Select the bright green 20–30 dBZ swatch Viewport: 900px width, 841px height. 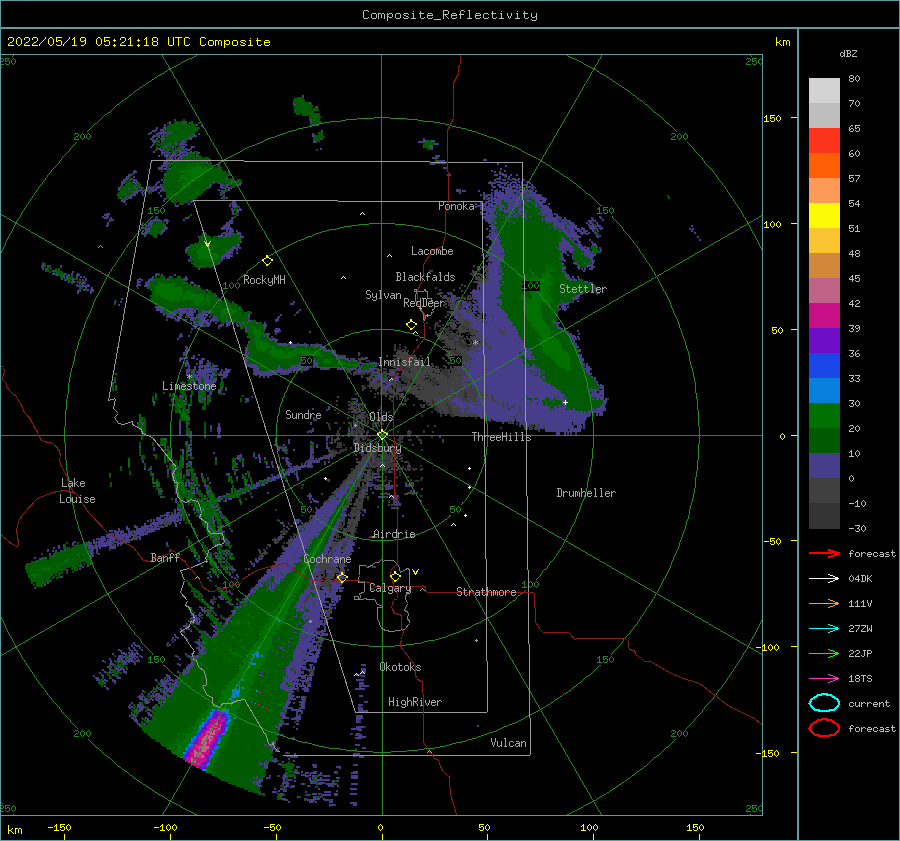click(824, 416)
